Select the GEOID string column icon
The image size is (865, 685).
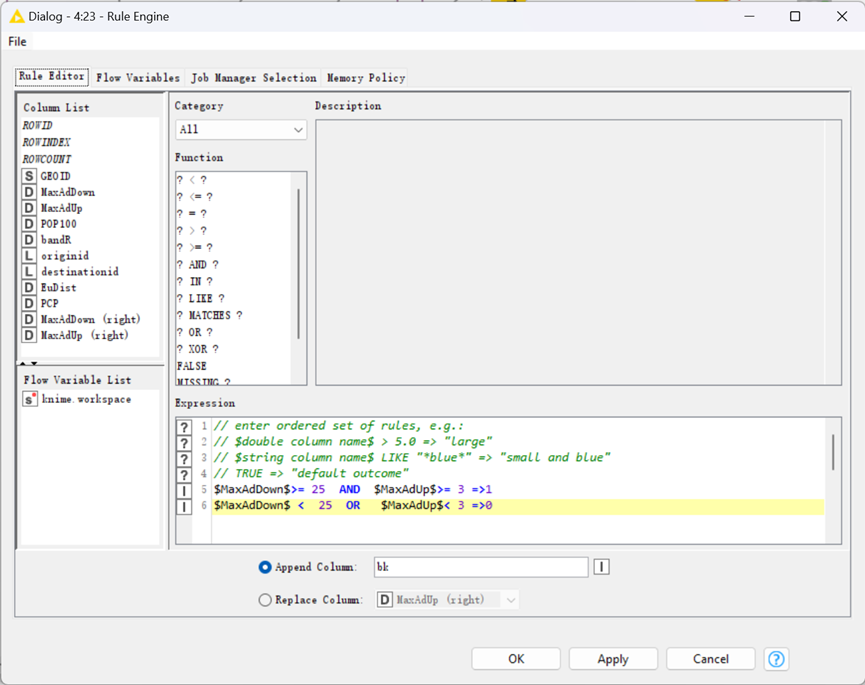coord(29,176)
